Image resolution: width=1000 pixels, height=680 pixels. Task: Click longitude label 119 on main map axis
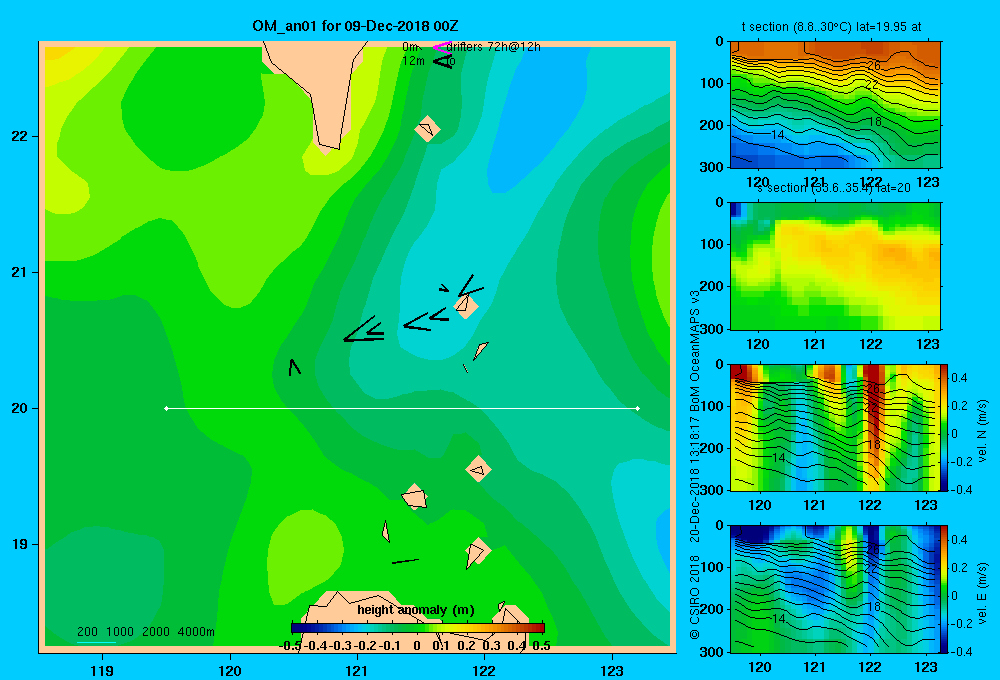[102, 670]
